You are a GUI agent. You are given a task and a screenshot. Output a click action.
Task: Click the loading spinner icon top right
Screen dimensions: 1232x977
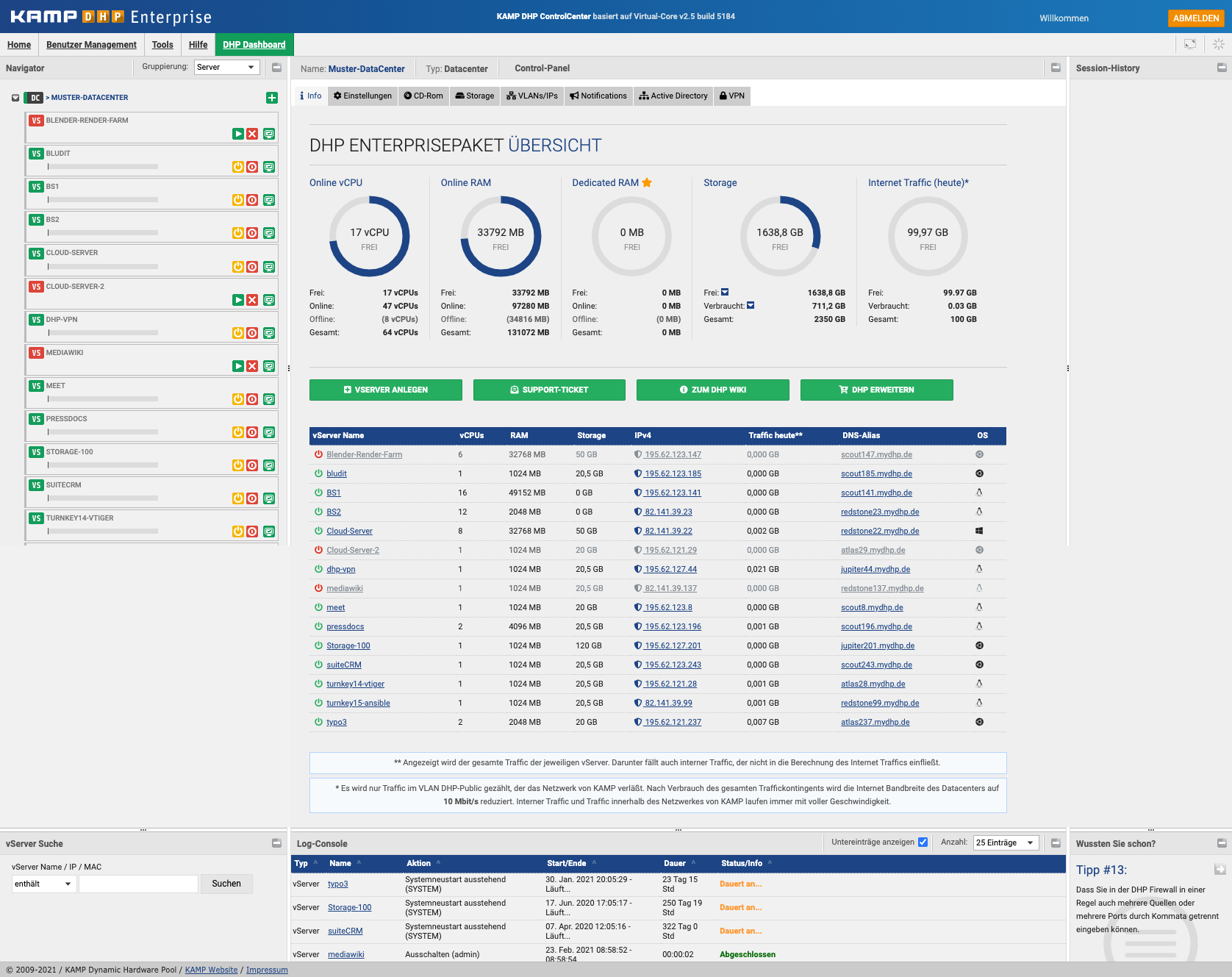1219,44
